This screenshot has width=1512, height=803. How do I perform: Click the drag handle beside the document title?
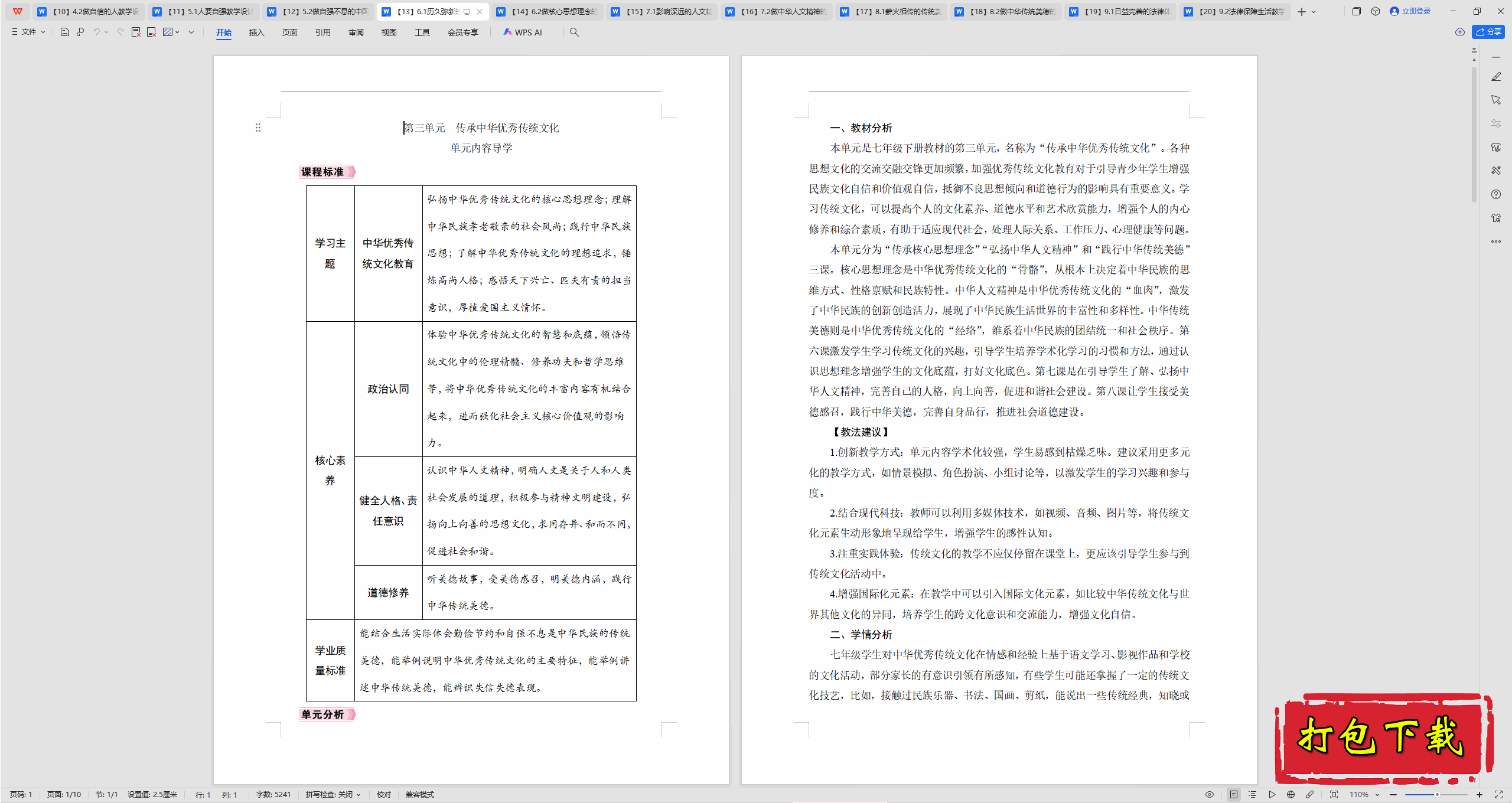pos(258,128)
